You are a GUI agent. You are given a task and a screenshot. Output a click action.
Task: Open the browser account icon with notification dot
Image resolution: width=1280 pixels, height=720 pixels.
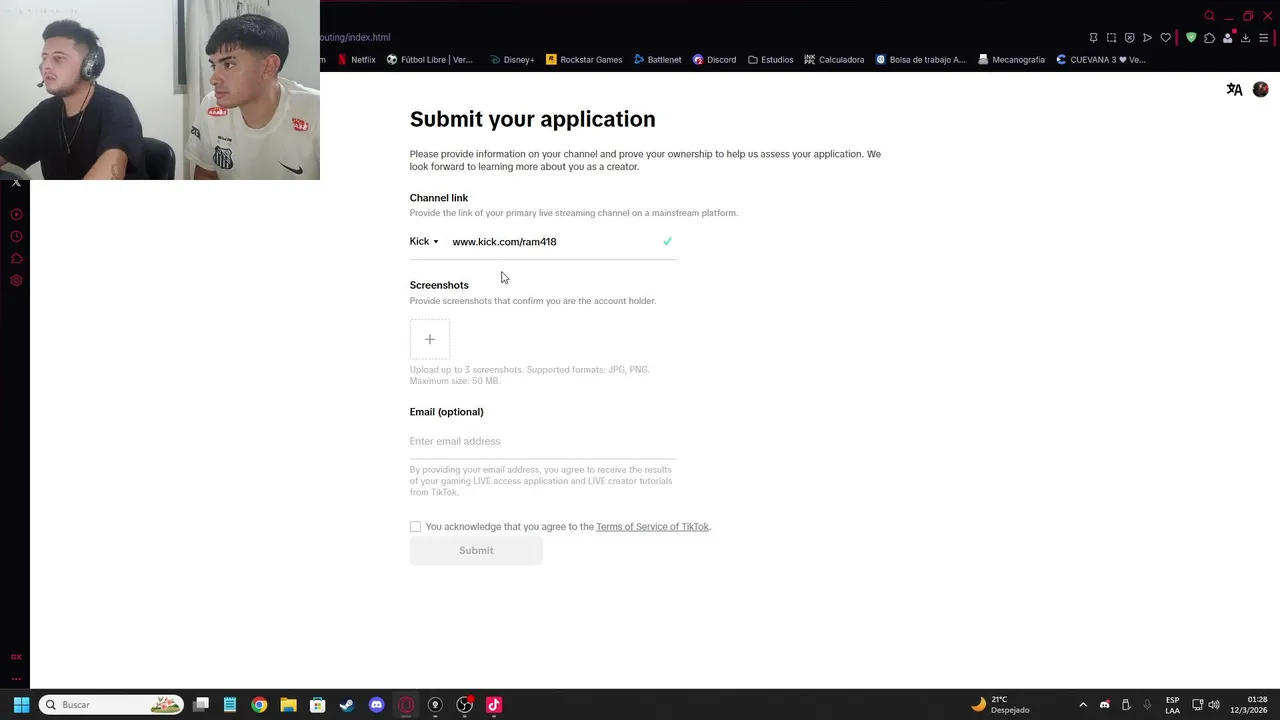pos(1228,38)
